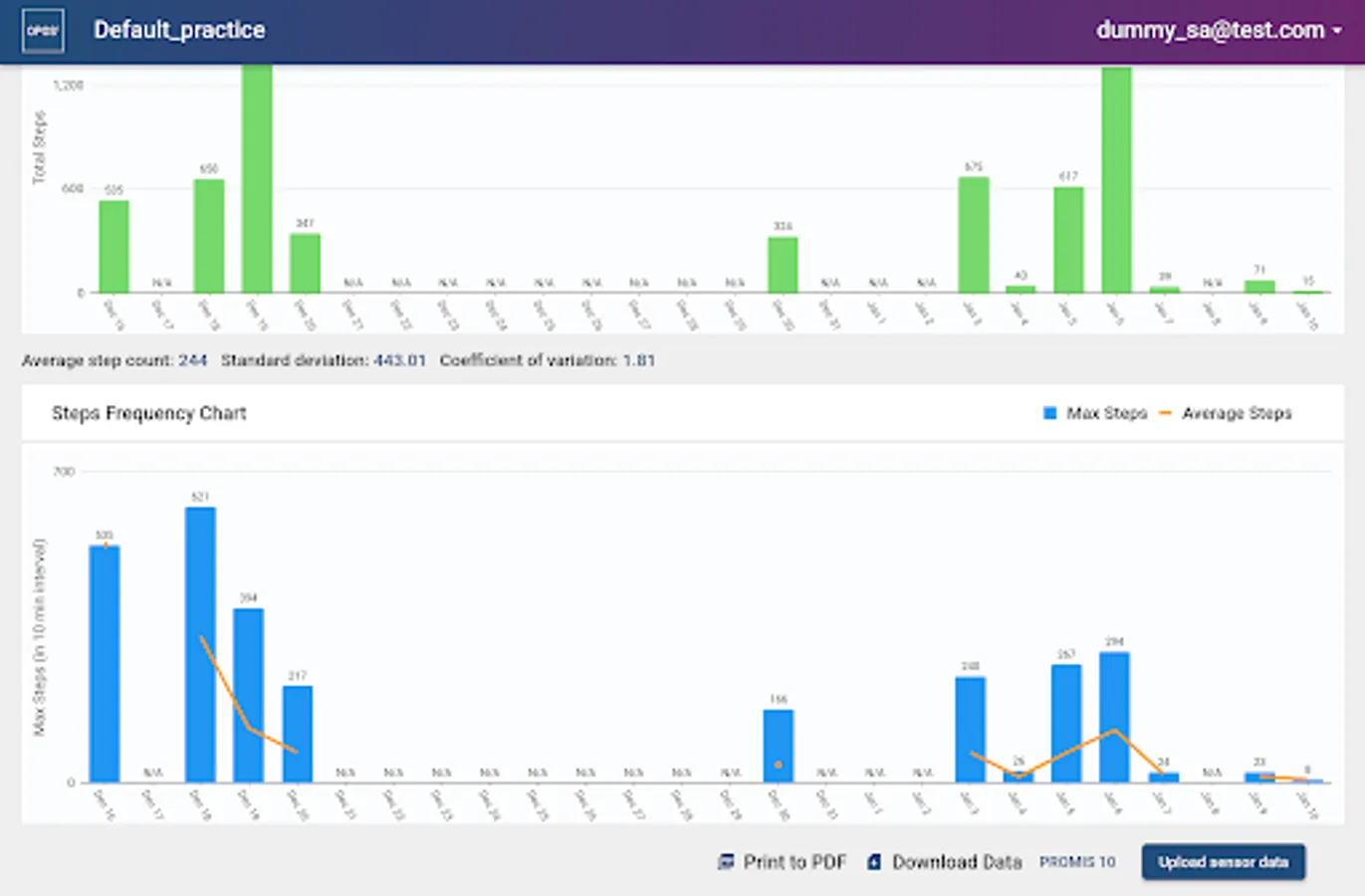1365x896 pixels.
Task: Click the standard deviation value 443.01
Action: tap(399, 360)
